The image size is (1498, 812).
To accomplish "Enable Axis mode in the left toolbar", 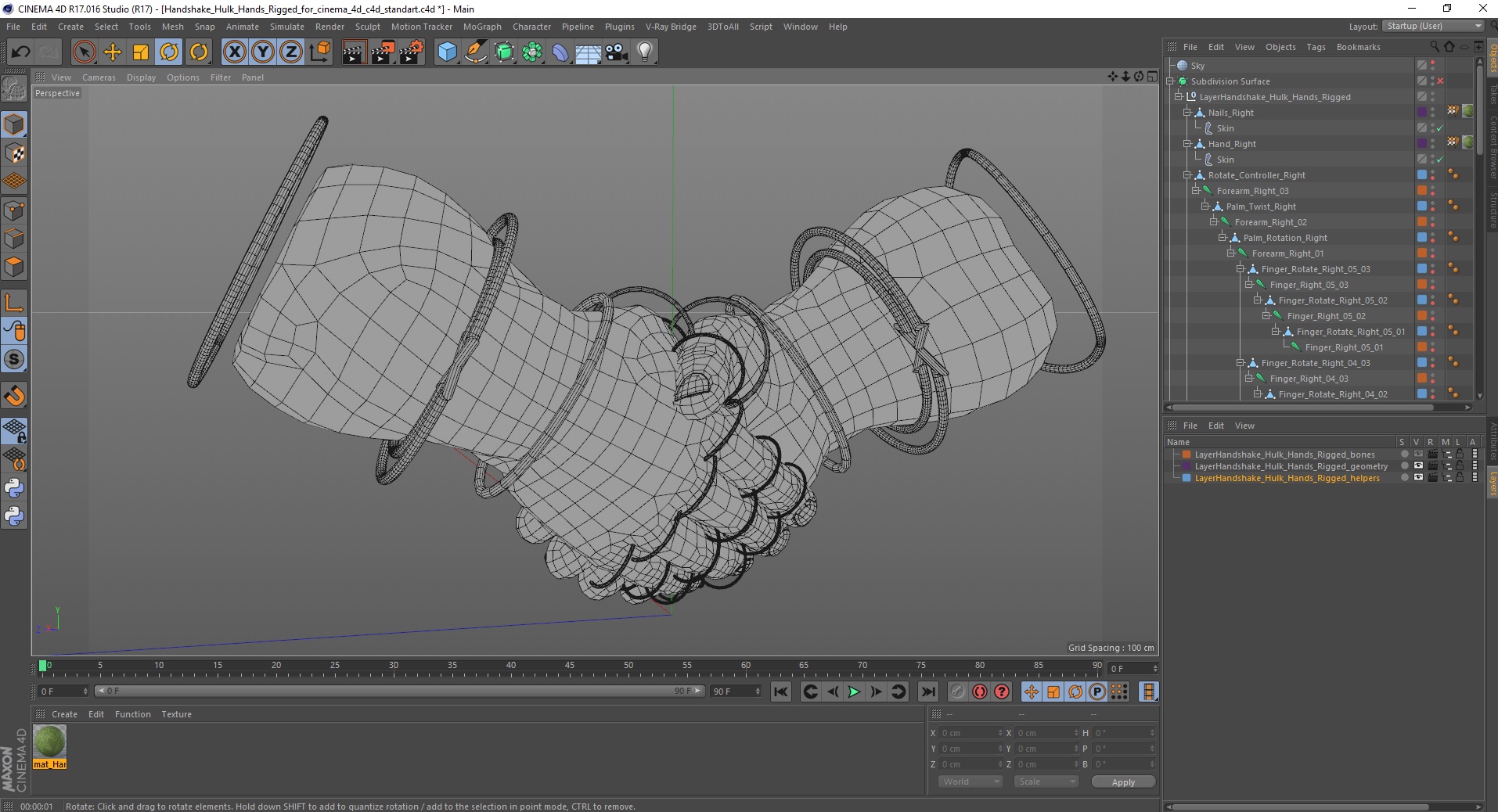I will (x=14, y=302).
